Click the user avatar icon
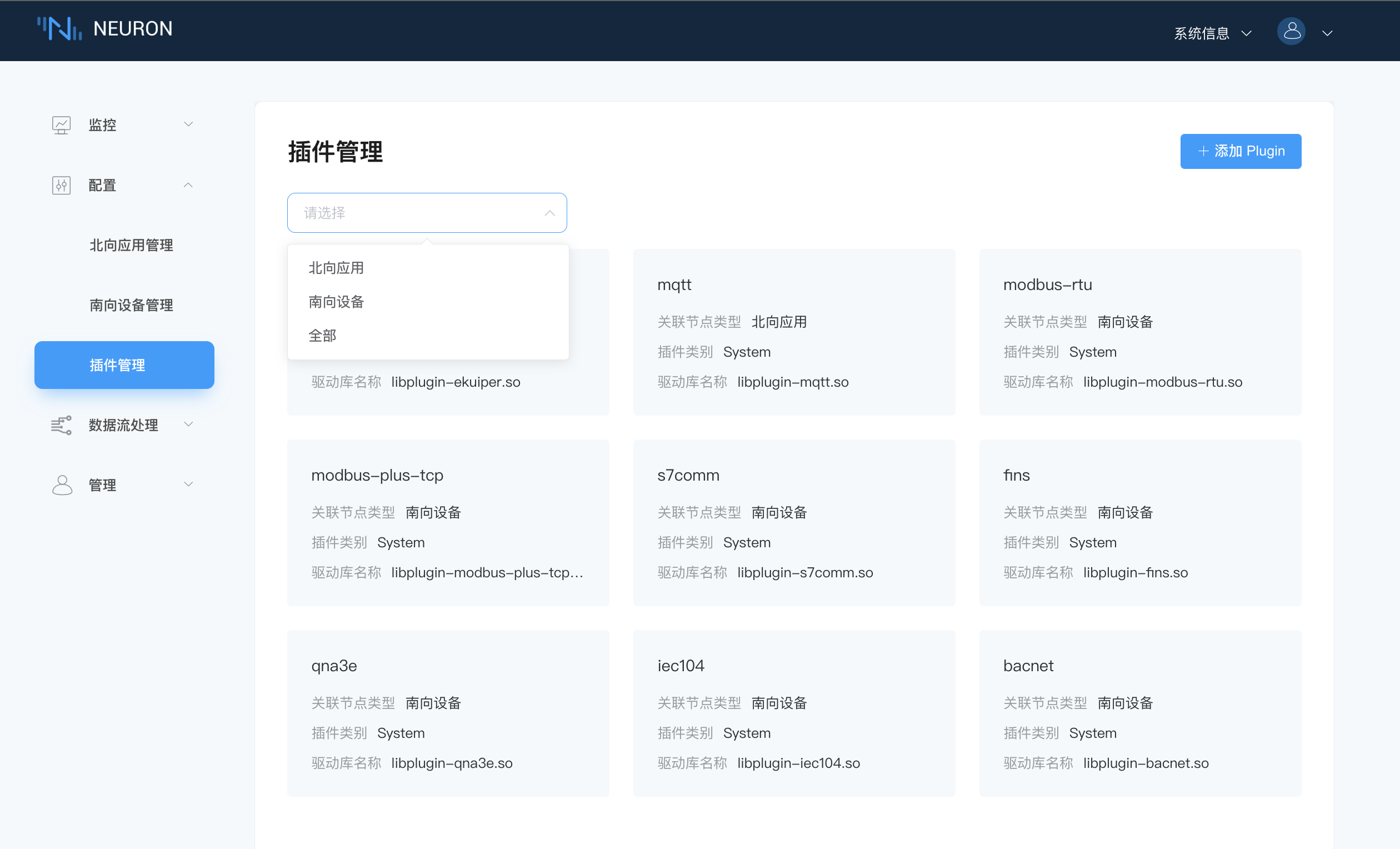This screenshot has width=1400, height=849. pos(1291,31)
